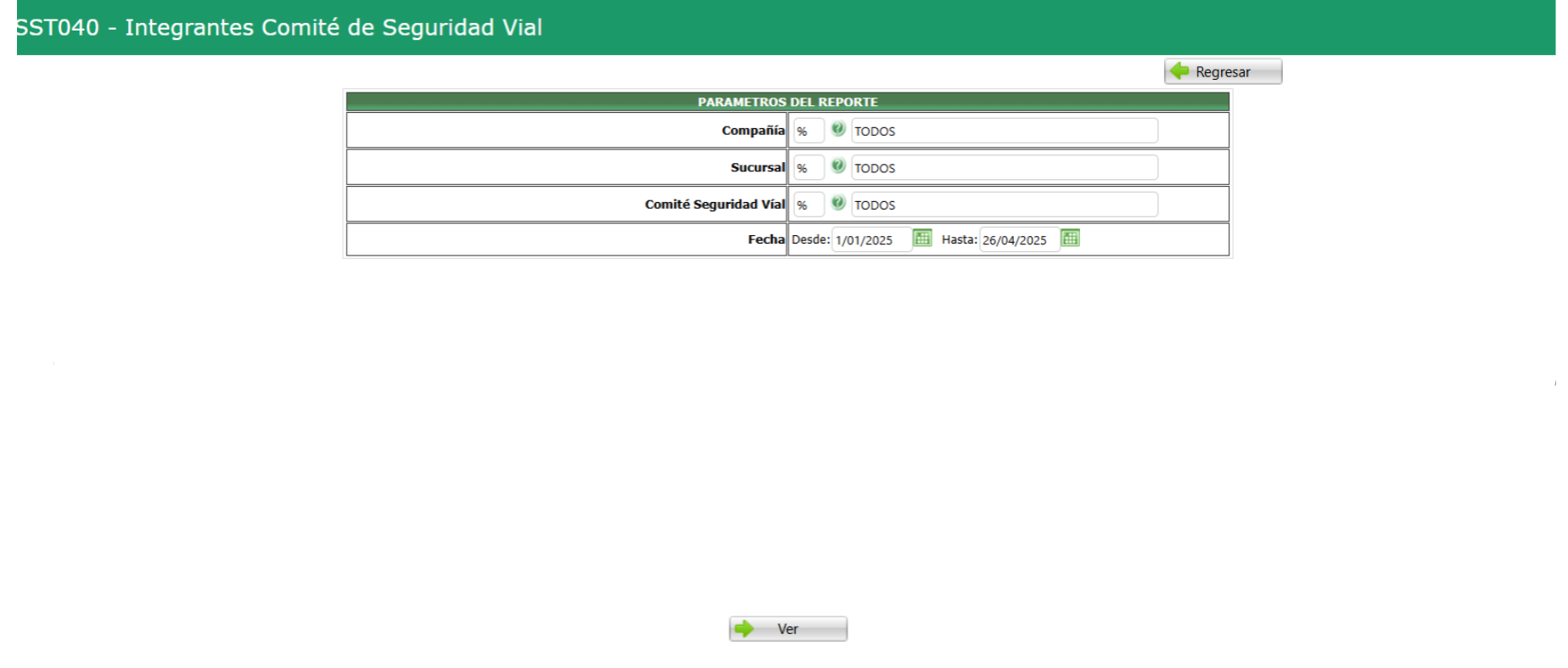The width and height of the screenshot is (1568, 668).
Task: Click the 'Hasta:' label text
Action: (960, 240)
